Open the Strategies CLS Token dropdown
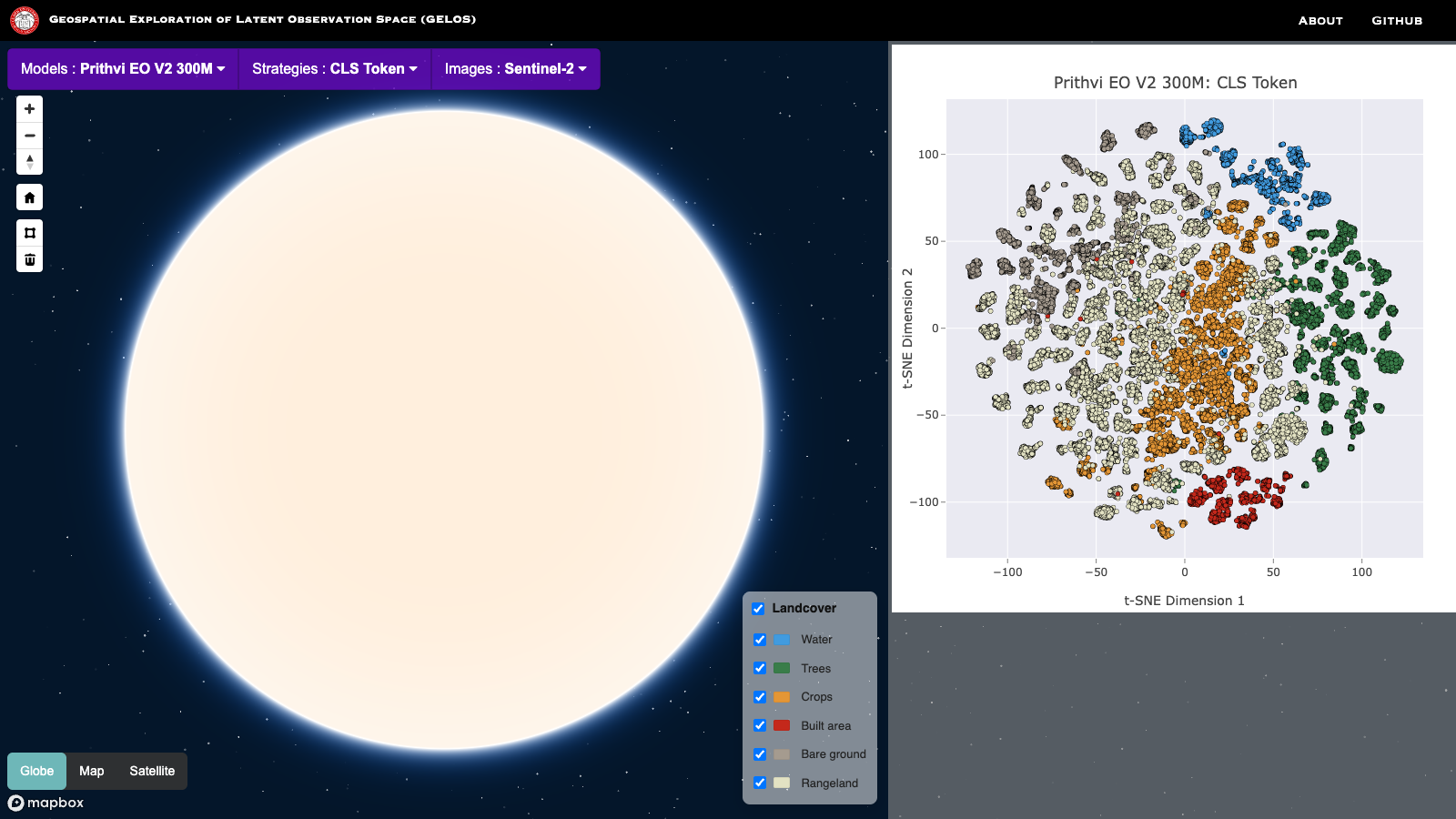This screenshot has width=1456, height=819. [x=335, y=69]
